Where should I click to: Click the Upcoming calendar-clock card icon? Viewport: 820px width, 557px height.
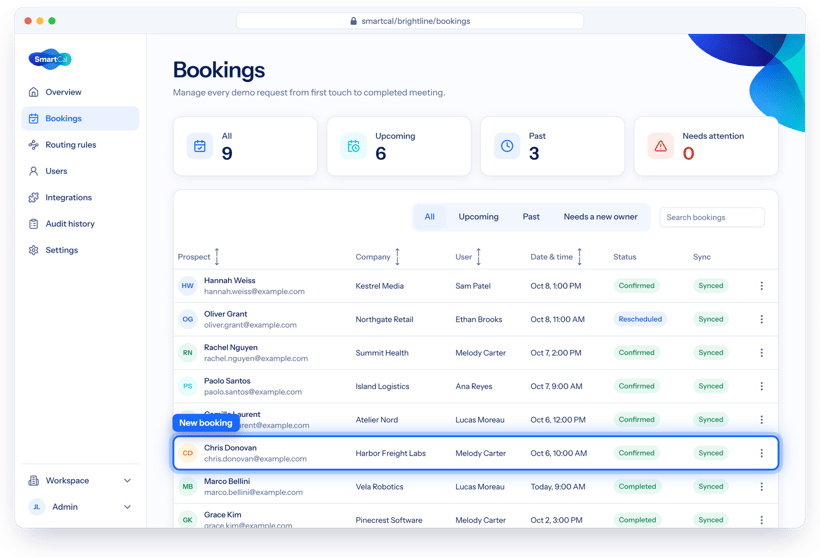pos(354,146)
